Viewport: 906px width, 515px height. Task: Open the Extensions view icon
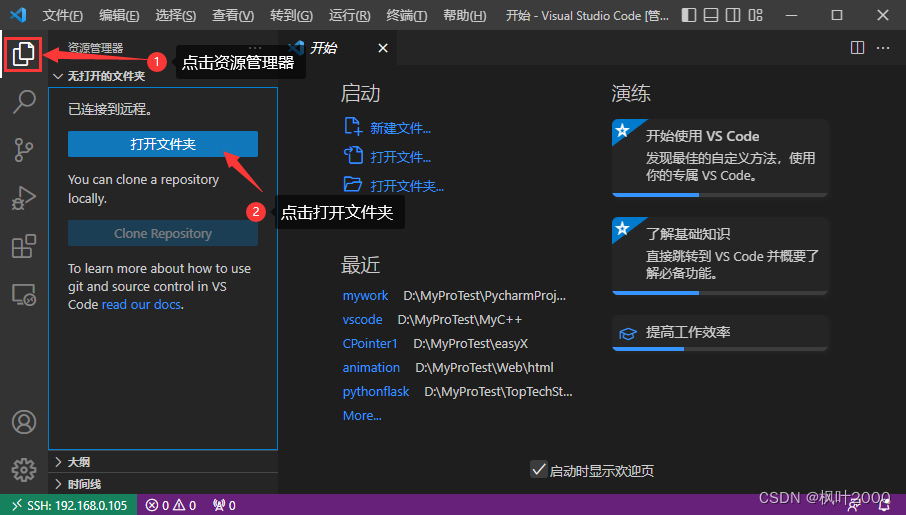pos(24,246)
